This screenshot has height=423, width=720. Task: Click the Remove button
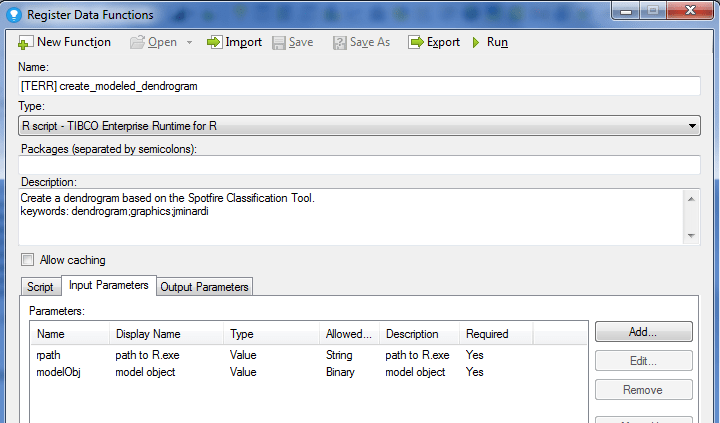[643, 389]
